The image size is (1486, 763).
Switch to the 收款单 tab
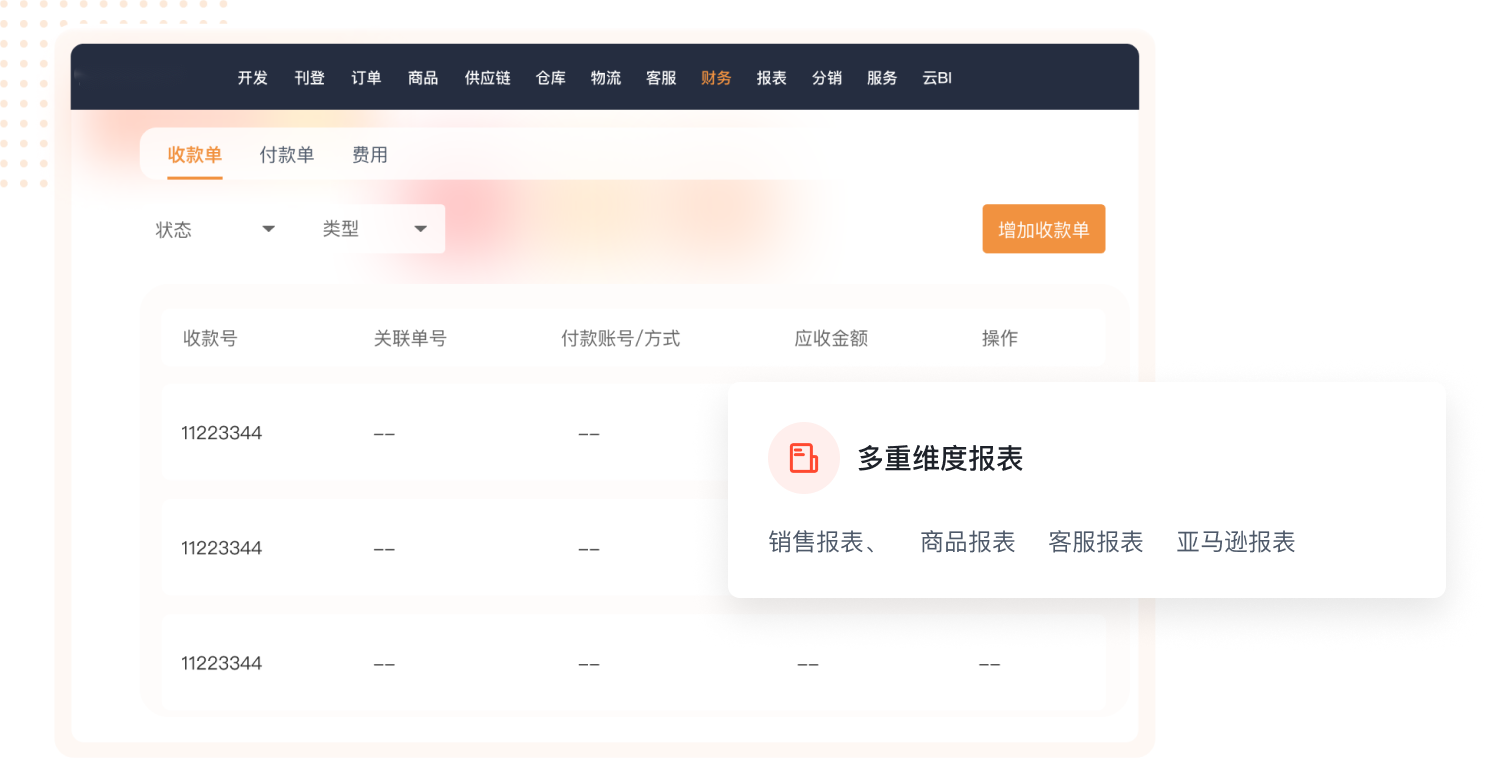pos(195,155)
